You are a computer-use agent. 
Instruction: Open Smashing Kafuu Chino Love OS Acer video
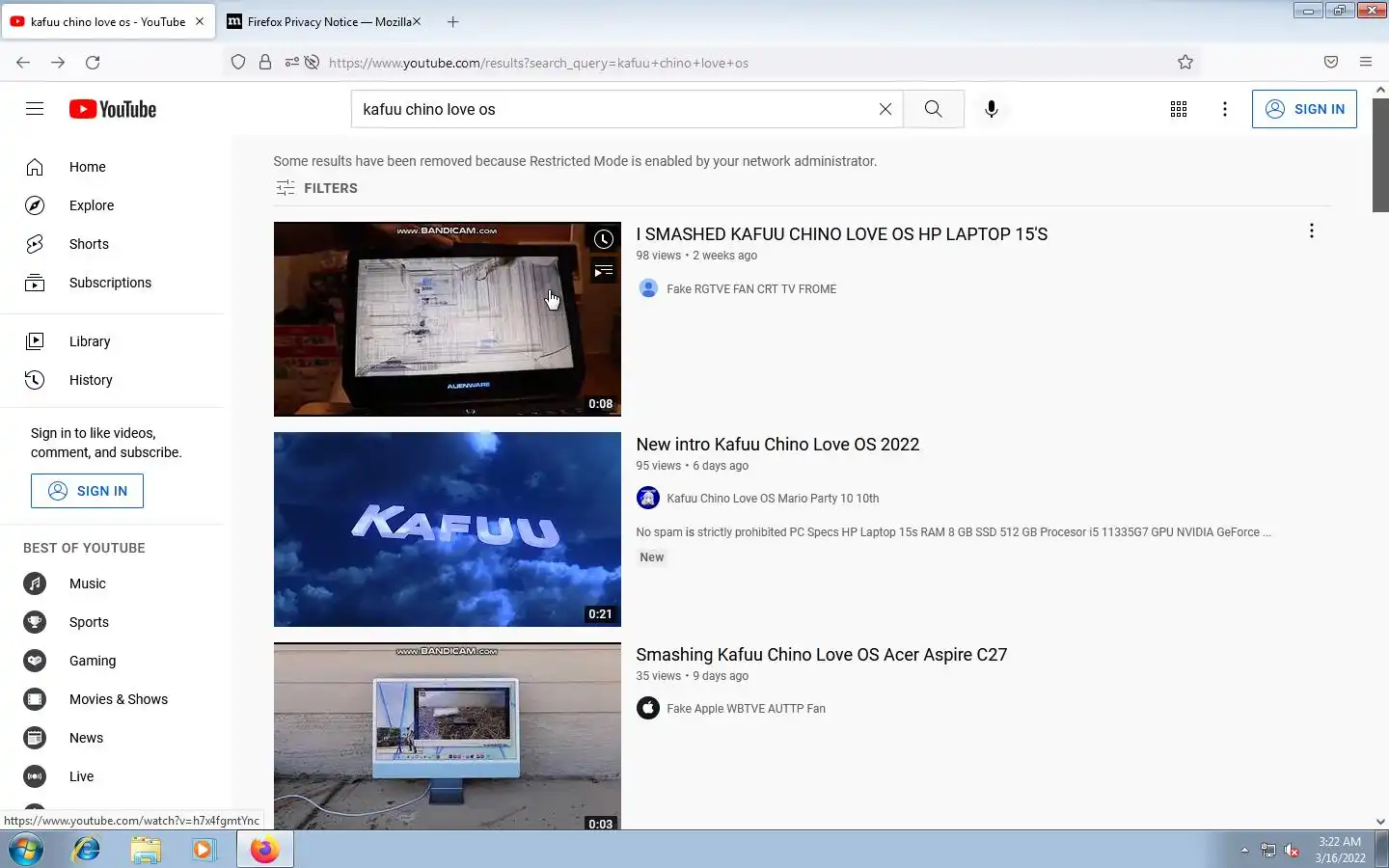(821, 655)
